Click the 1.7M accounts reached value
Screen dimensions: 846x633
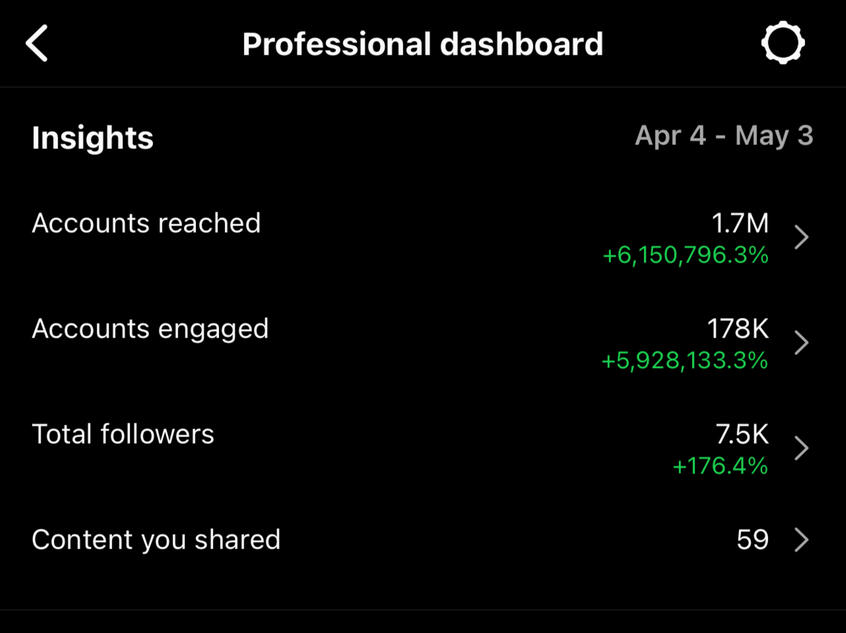740,225
